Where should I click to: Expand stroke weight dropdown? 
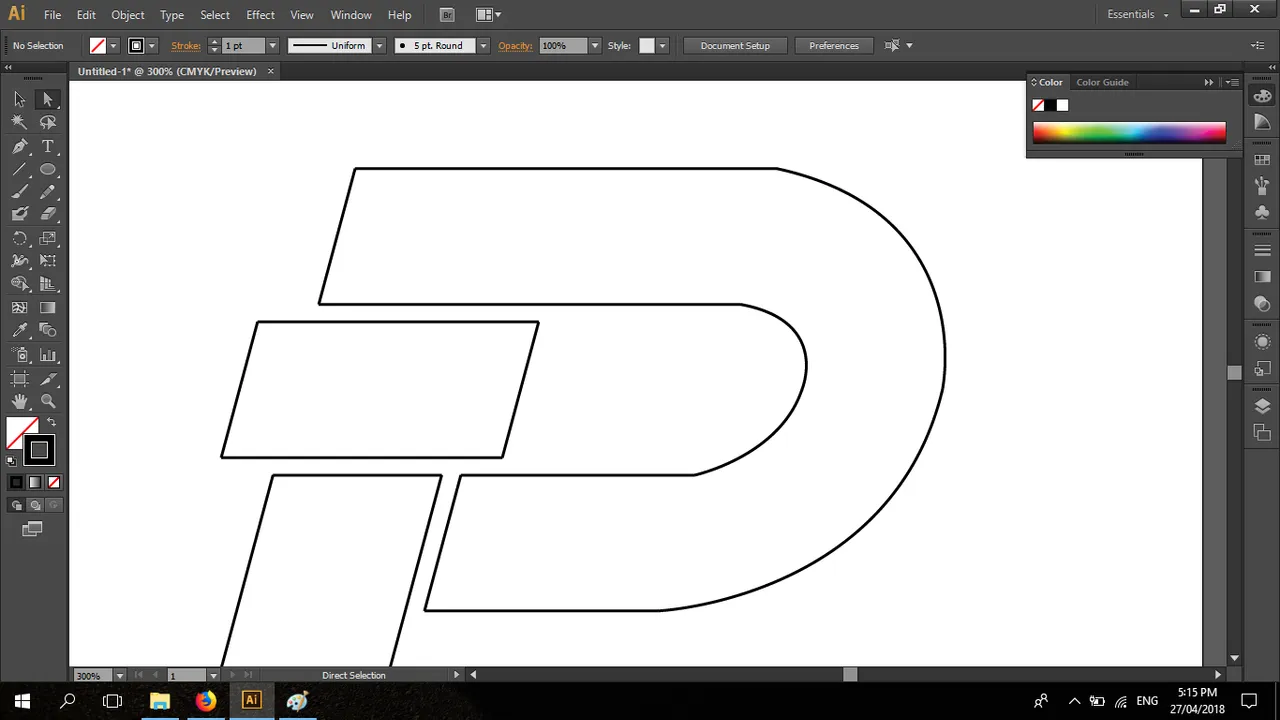coord(272,46)
